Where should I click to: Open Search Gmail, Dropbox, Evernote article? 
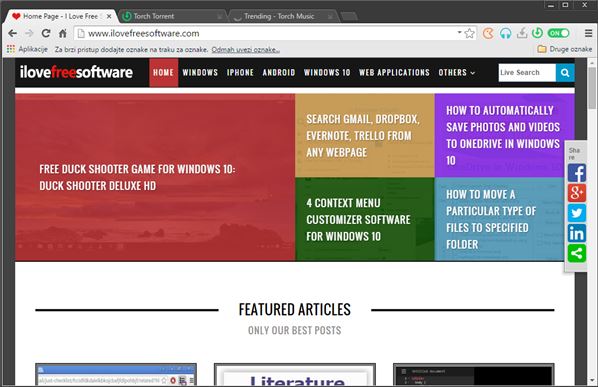[365, 135]
